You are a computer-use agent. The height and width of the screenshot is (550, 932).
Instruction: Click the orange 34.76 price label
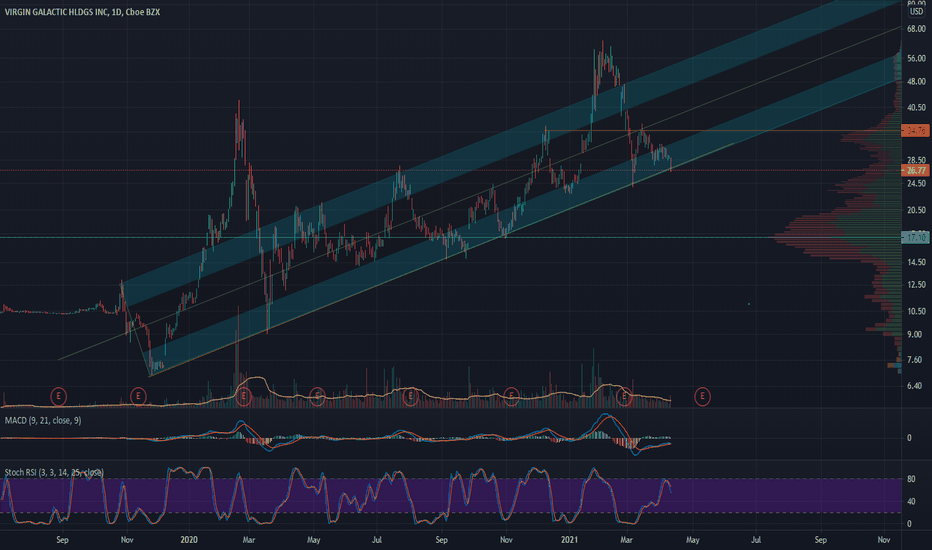pos(915,131)
